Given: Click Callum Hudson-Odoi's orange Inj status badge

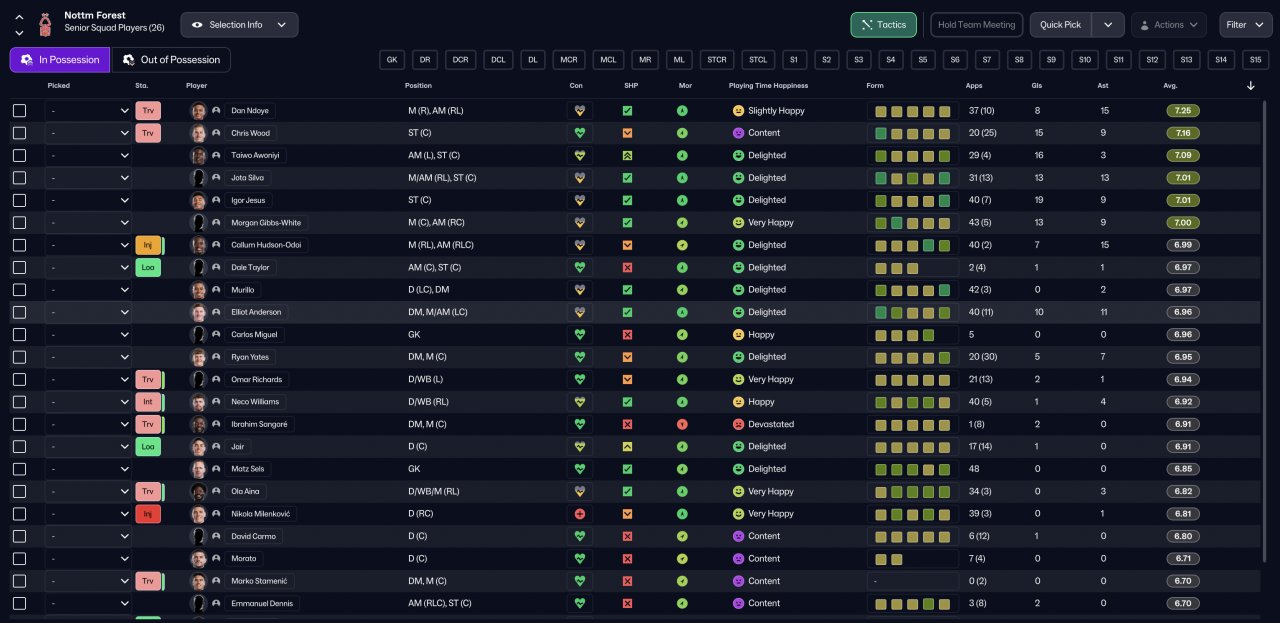Looking at the screenshot, I should pyautogui.click(x=148, y=245).
